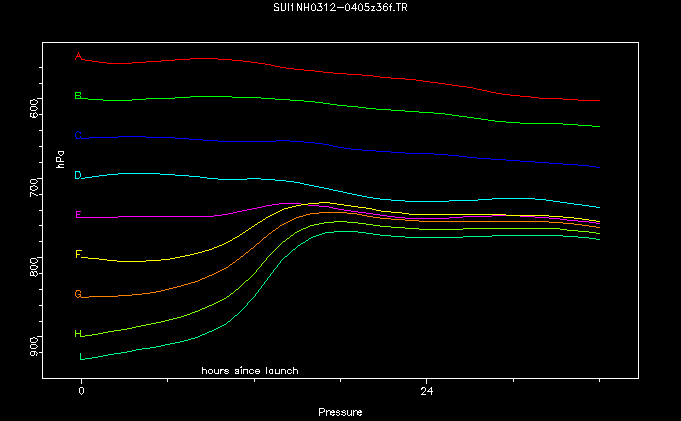
Task: Select the 24 hour time axis tick
Action: 427,391
